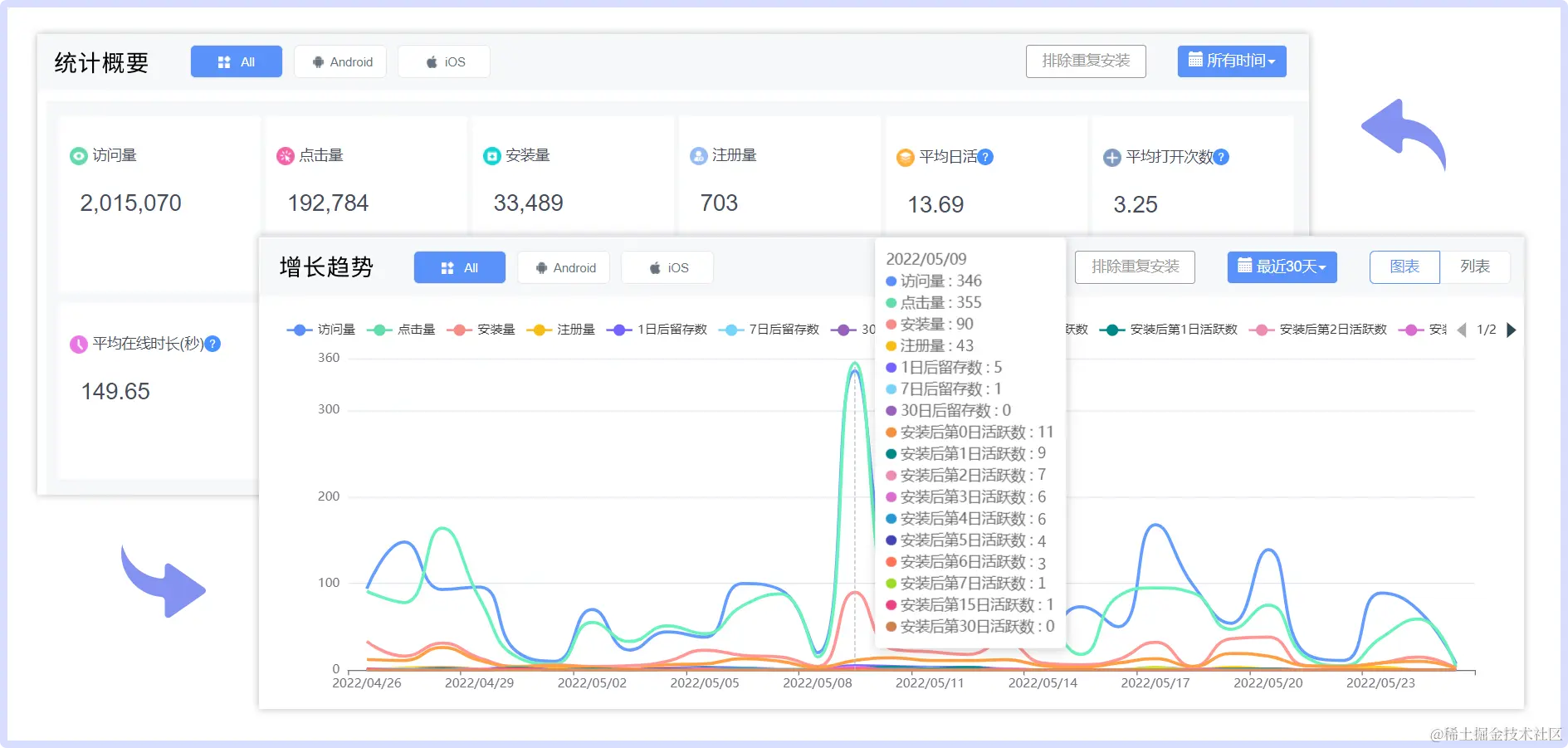Click the 增长趋势 panel heading
Viewport: 1568px width, 748px height.
pos(326,267)
